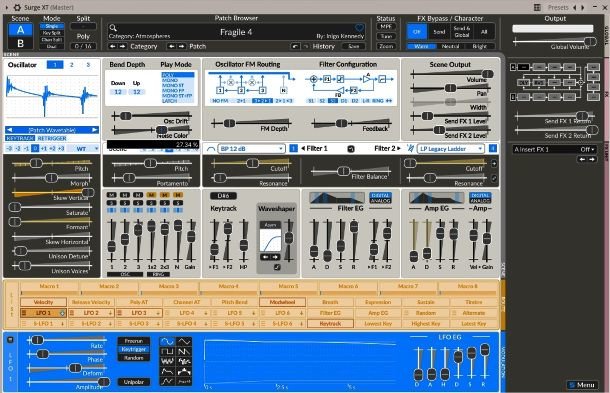Click the Save patch button

tap(353, 46)
